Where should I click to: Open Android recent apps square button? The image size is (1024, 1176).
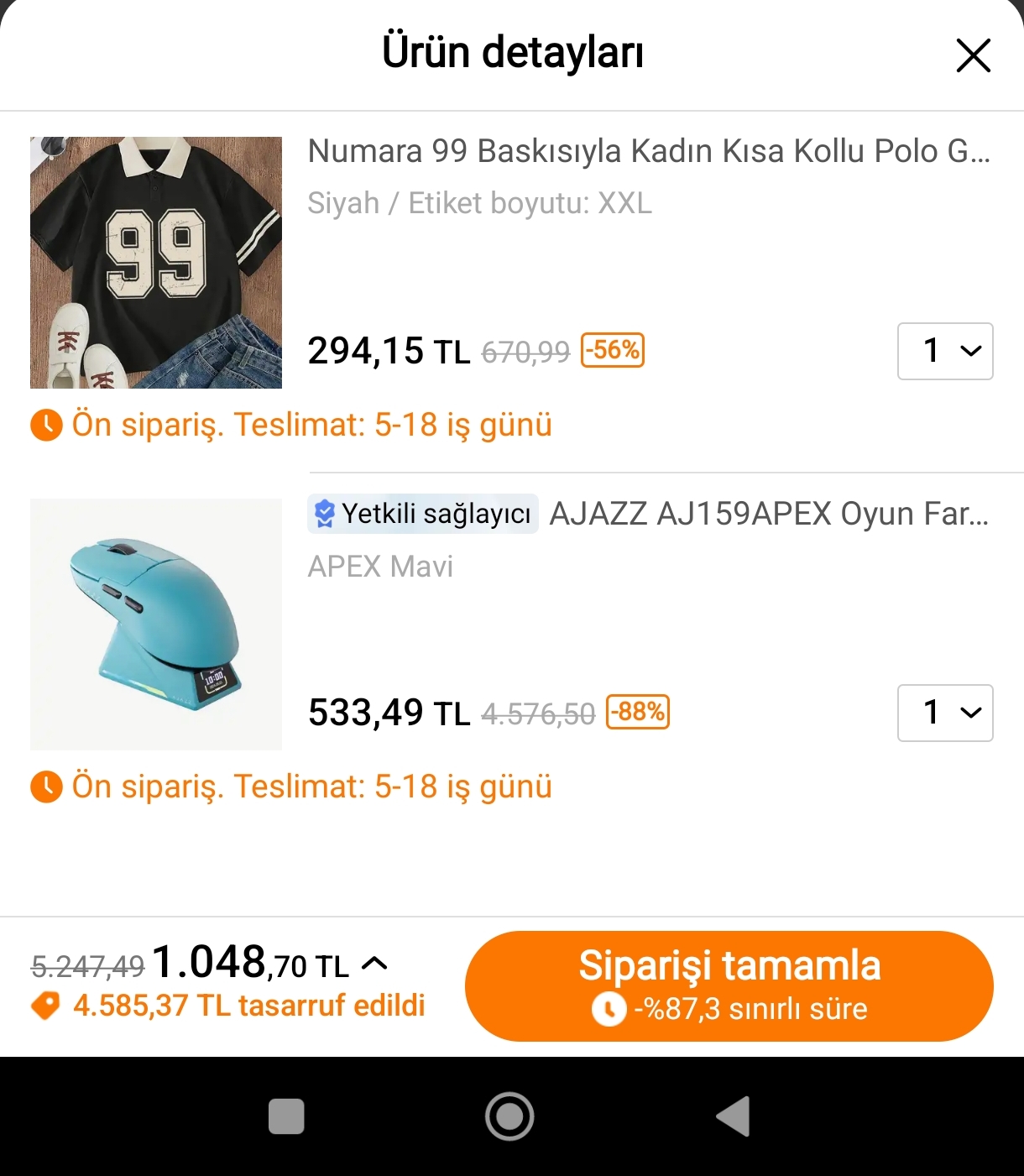pyautogui.click(x=286, y=1116)
